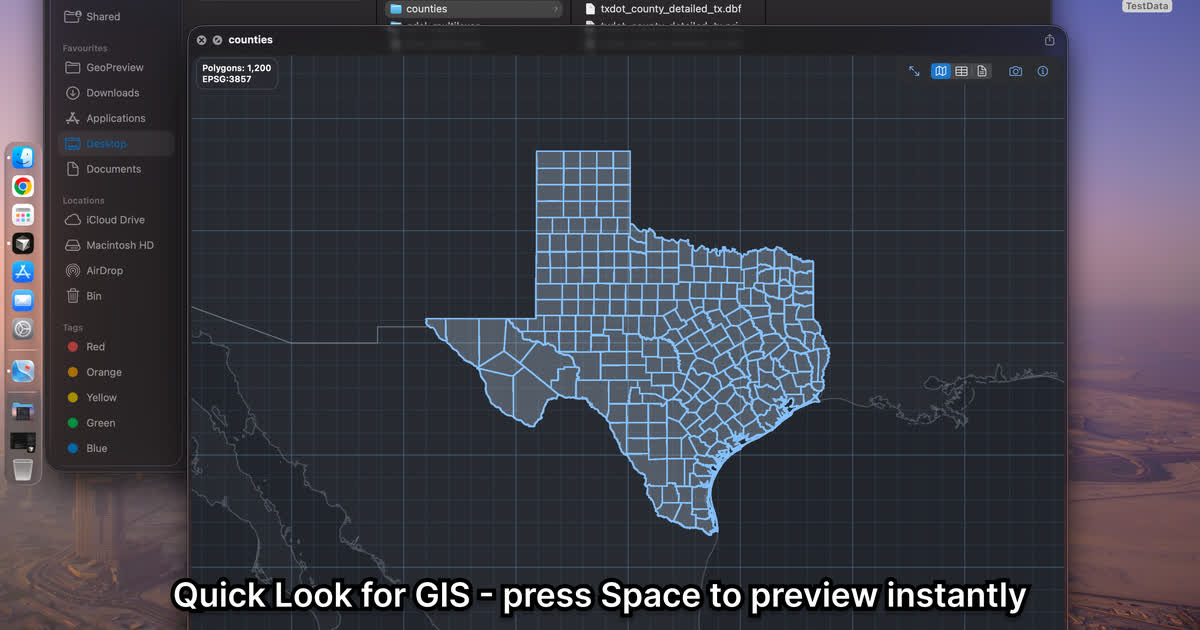
Task: Switch to document text view
Action: [982, 71]
